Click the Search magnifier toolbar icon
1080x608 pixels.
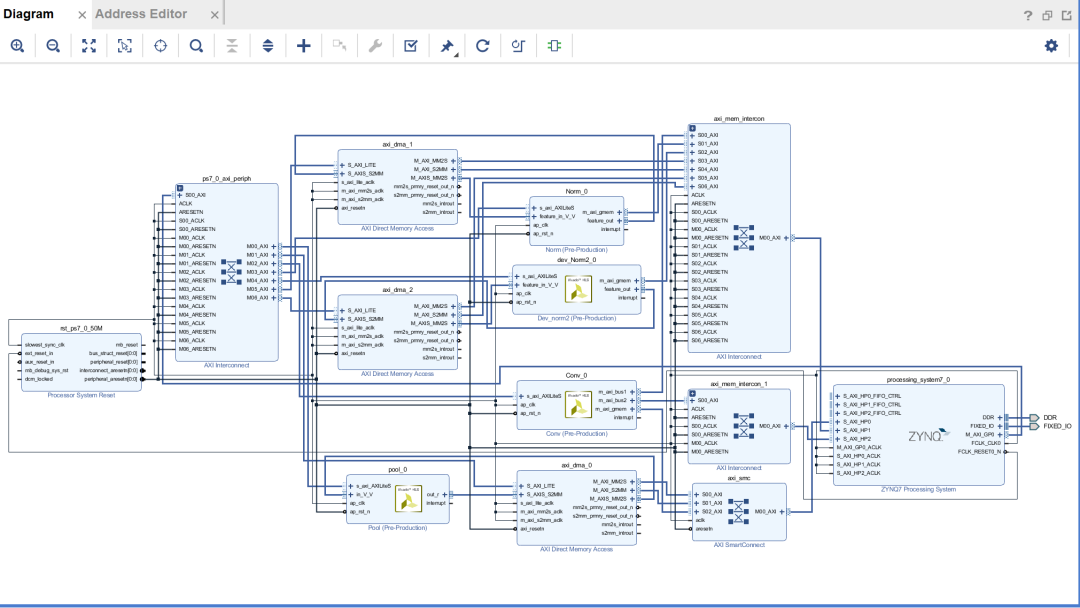196,46
